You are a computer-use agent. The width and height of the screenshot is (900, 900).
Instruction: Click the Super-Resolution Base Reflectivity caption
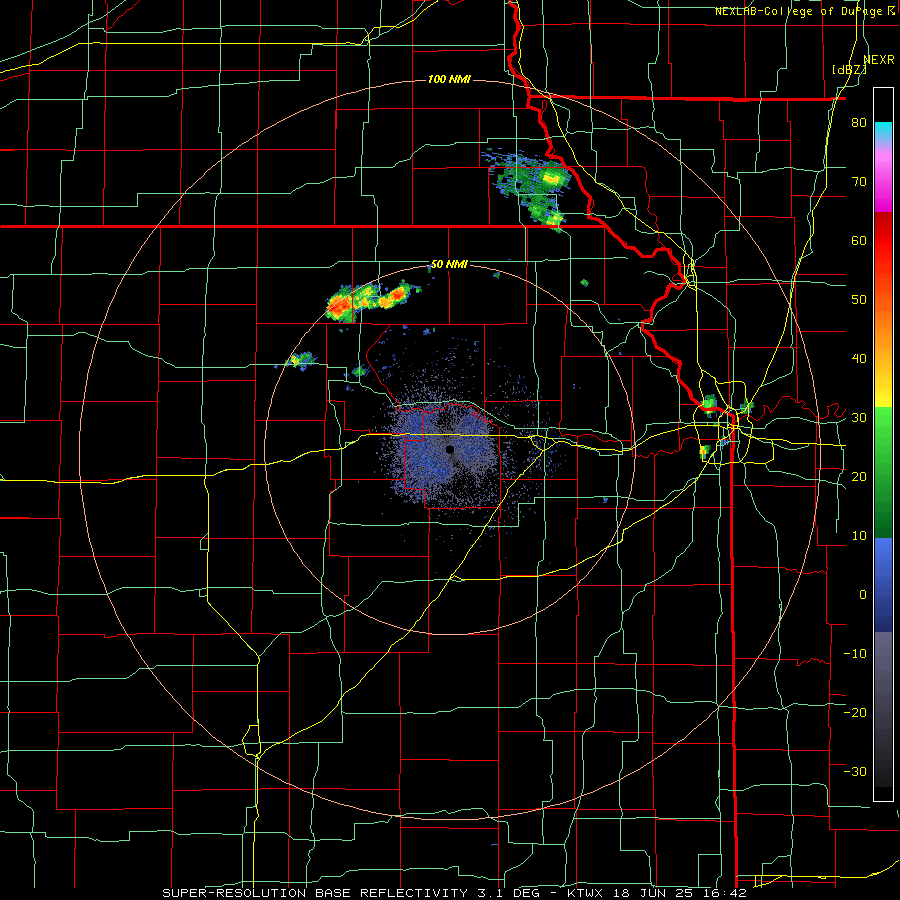[x=455, y=893]
